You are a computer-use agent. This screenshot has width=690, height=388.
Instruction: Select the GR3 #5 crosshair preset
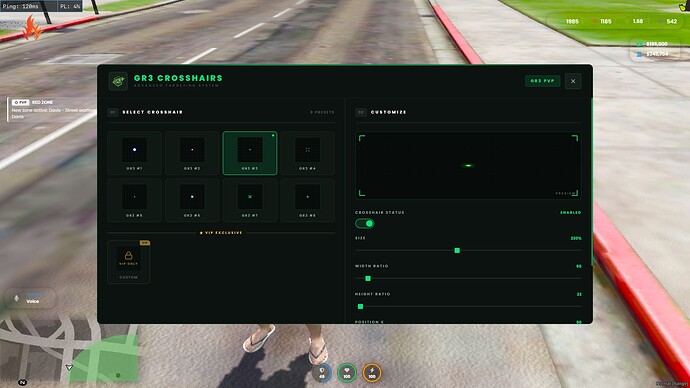(134, 200)
